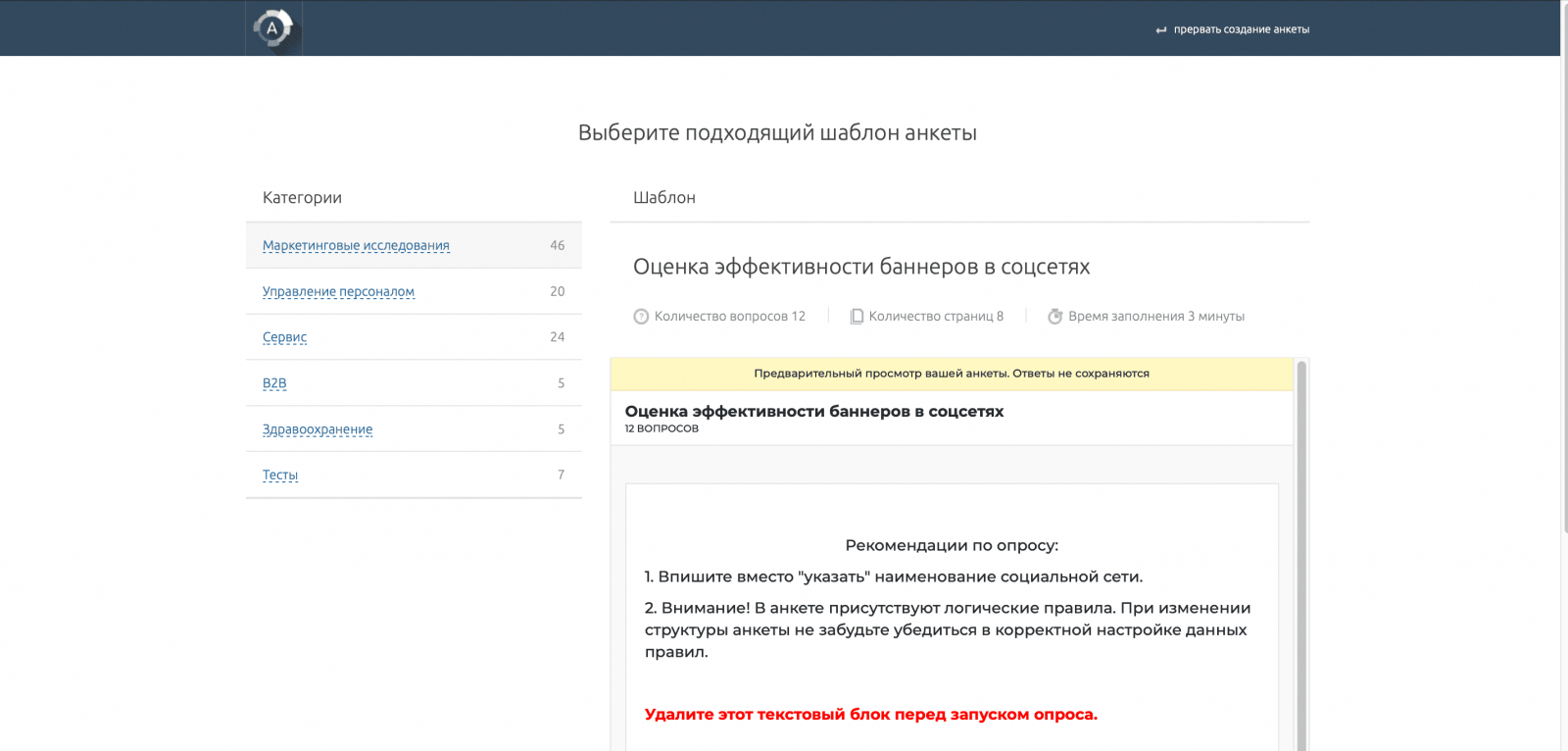Choose the Сервис category
1568x751 pixels.
[284, 337]
